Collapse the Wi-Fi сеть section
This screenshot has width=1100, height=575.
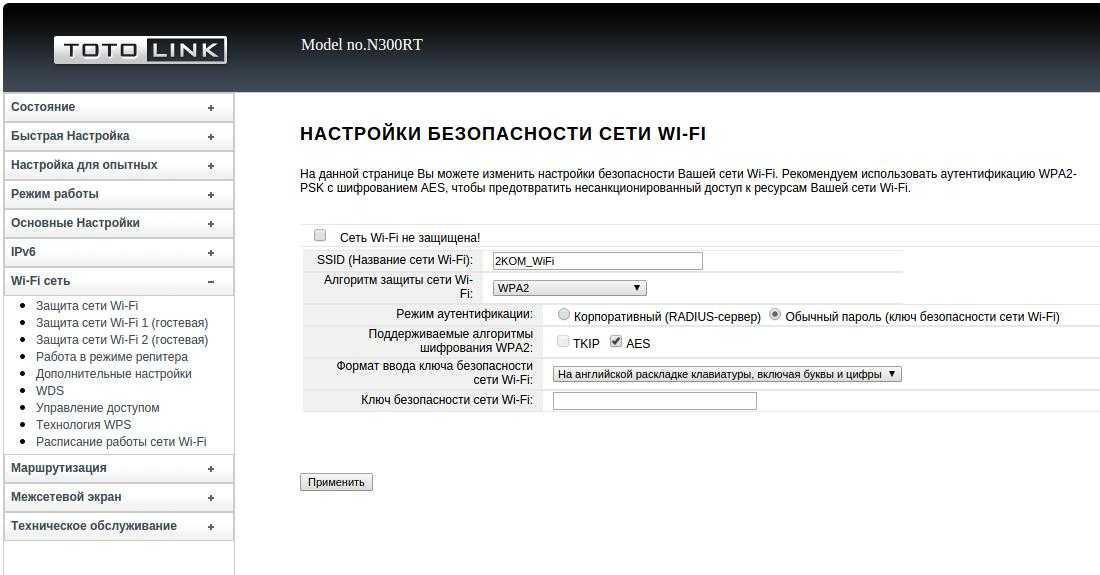click(x=118, y=281)
